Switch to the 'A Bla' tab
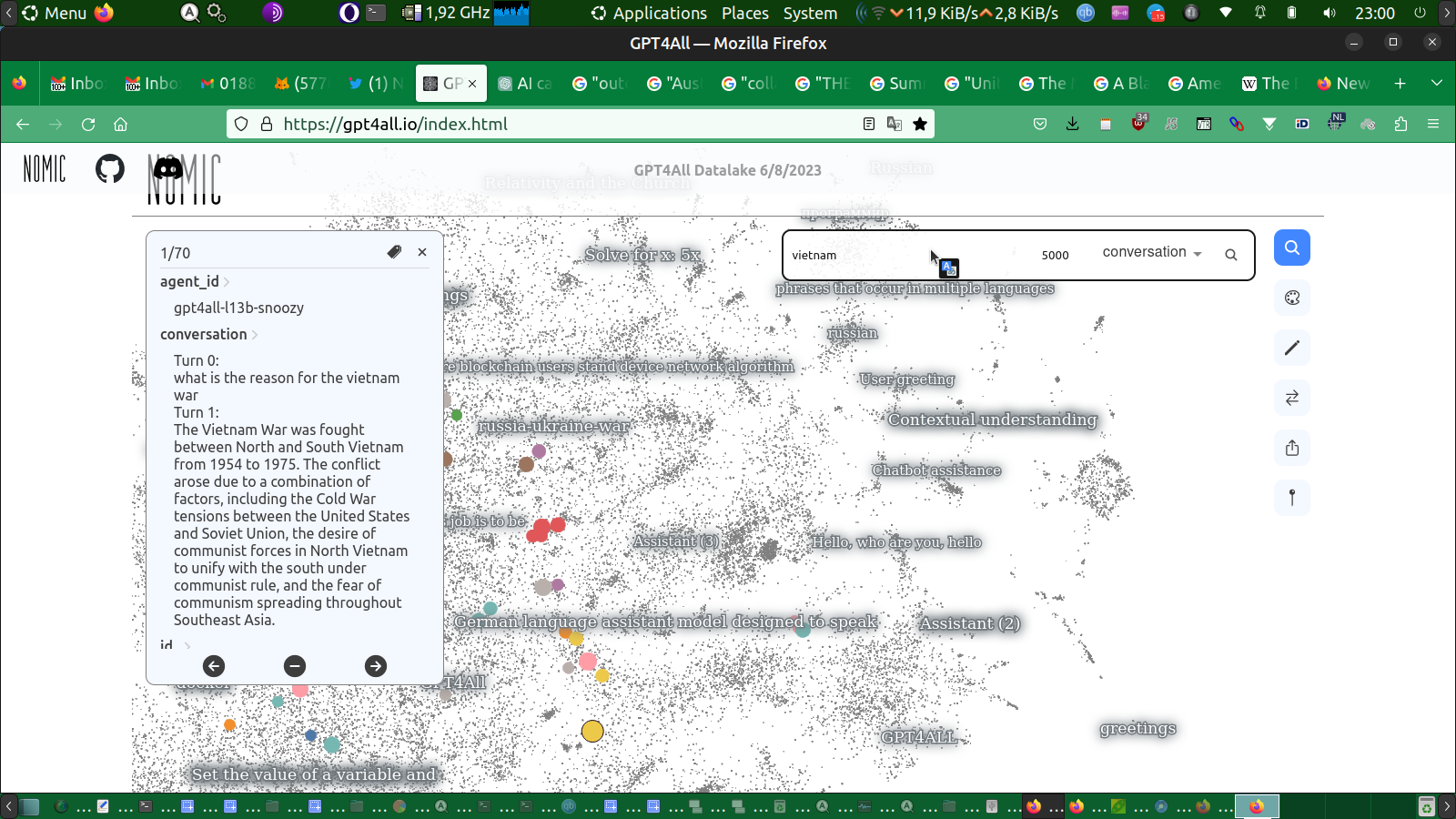The height and width of the screenshot is (819, 1456). point(1122,83)
